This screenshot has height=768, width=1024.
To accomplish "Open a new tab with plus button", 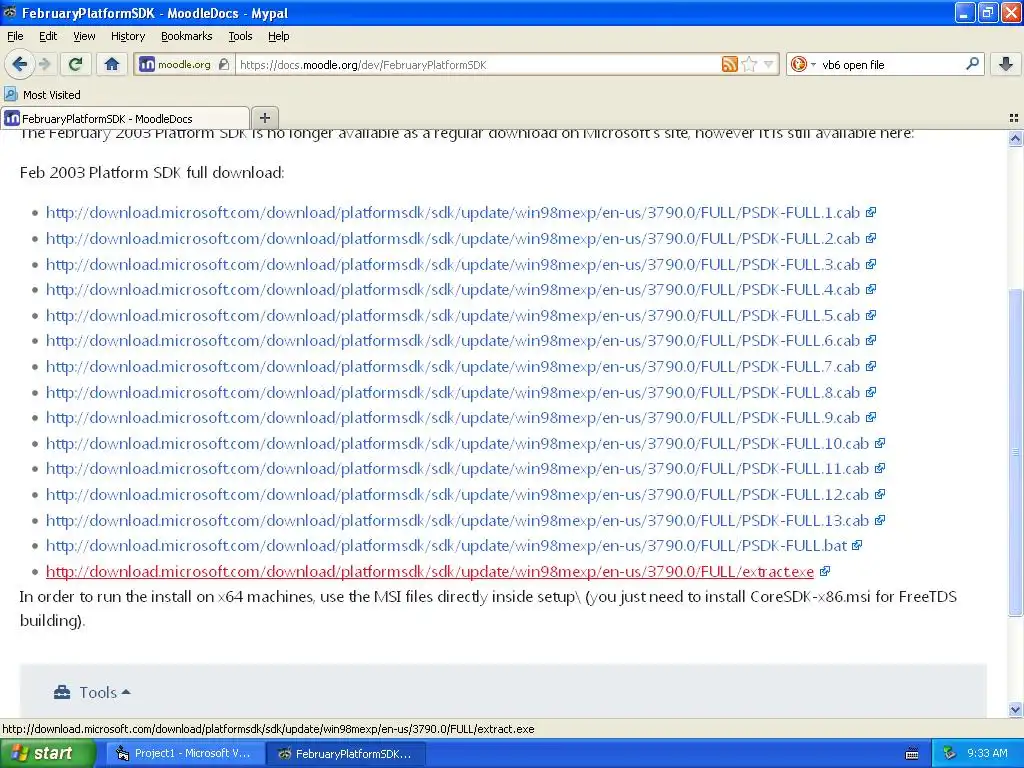I will pyautogui.click(x=264, y=118).
